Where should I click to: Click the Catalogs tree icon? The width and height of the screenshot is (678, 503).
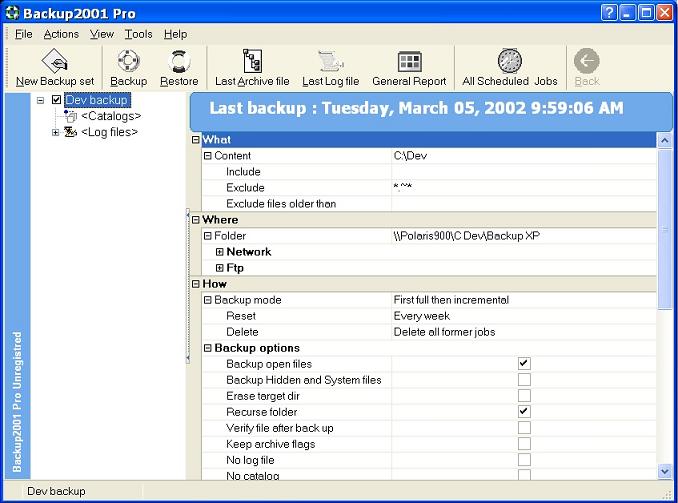click(x=70, y=116)
